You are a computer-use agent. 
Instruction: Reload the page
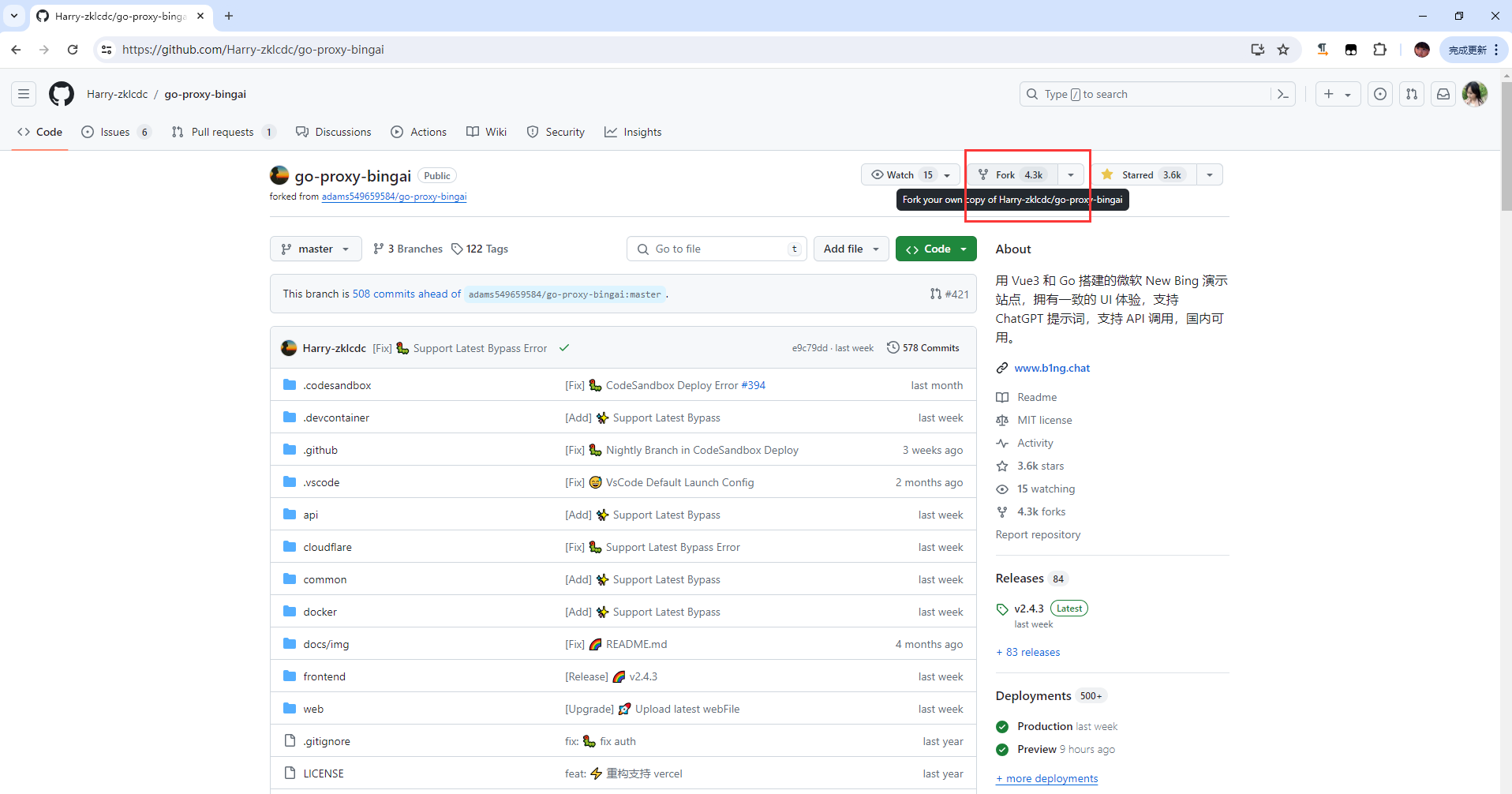[73, 50]
